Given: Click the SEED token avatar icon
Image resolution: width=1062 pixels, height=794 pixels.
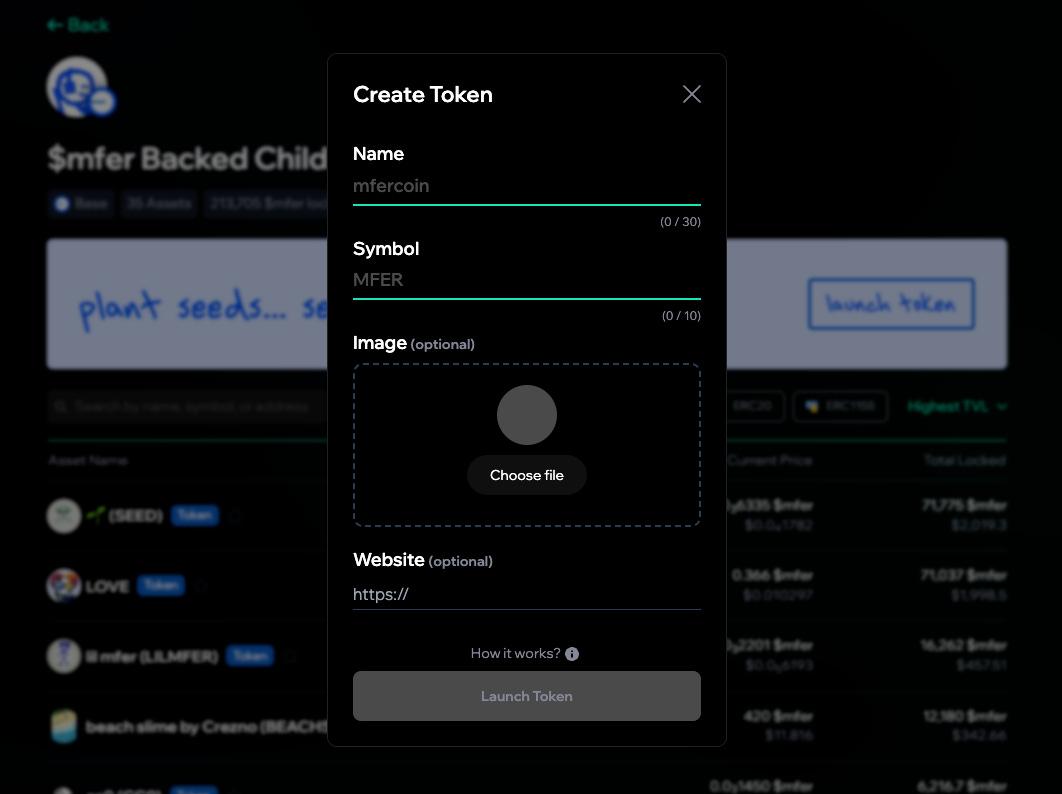Looking at the screenshot, I should [64, 516].
